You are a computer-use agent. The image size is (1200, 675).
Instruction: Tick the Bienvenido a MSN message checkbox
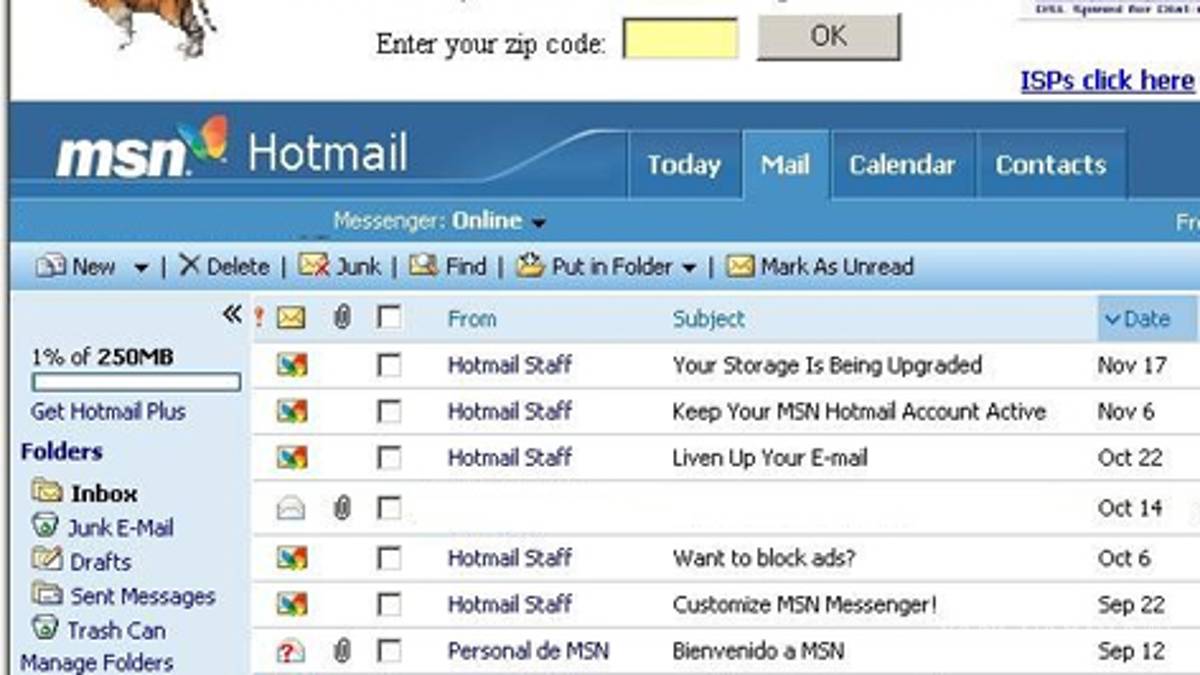tap(389, 651)
